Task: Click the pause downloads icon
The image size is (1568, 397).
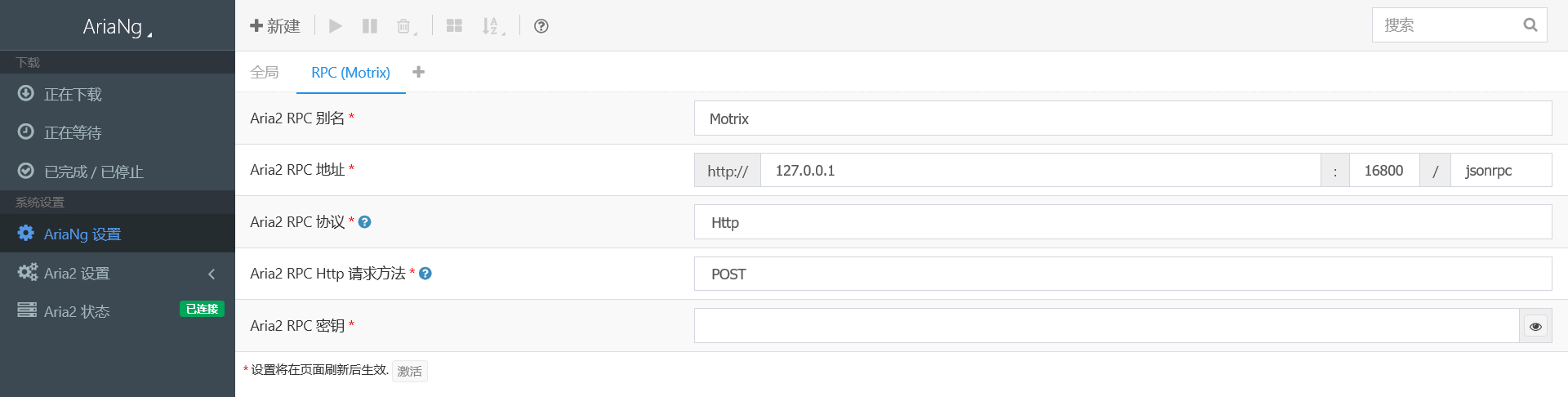Action: pos(370,26)
